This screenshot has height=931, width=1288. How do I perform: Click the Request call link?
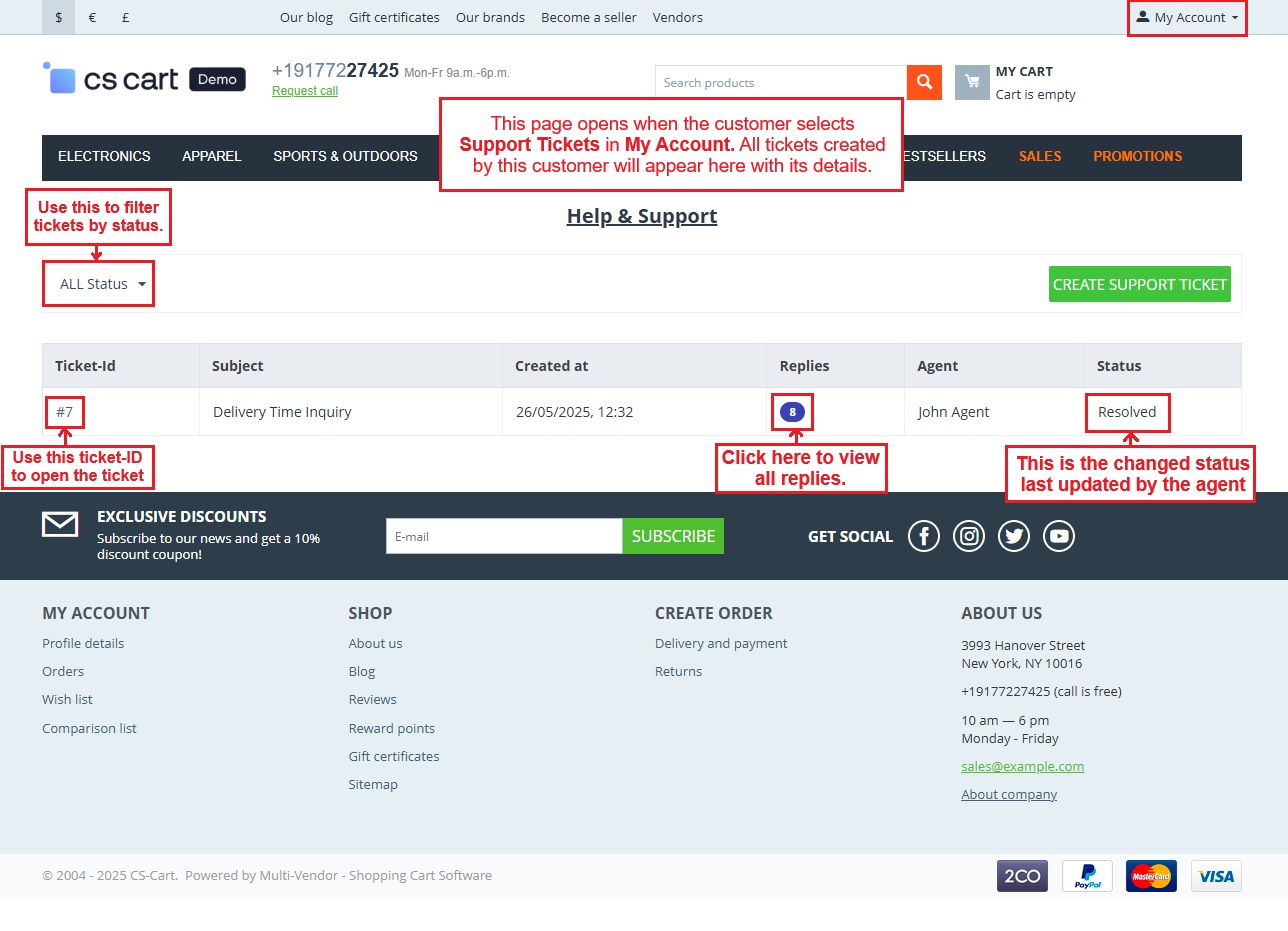pyautogui.click(x=305, y=91)
